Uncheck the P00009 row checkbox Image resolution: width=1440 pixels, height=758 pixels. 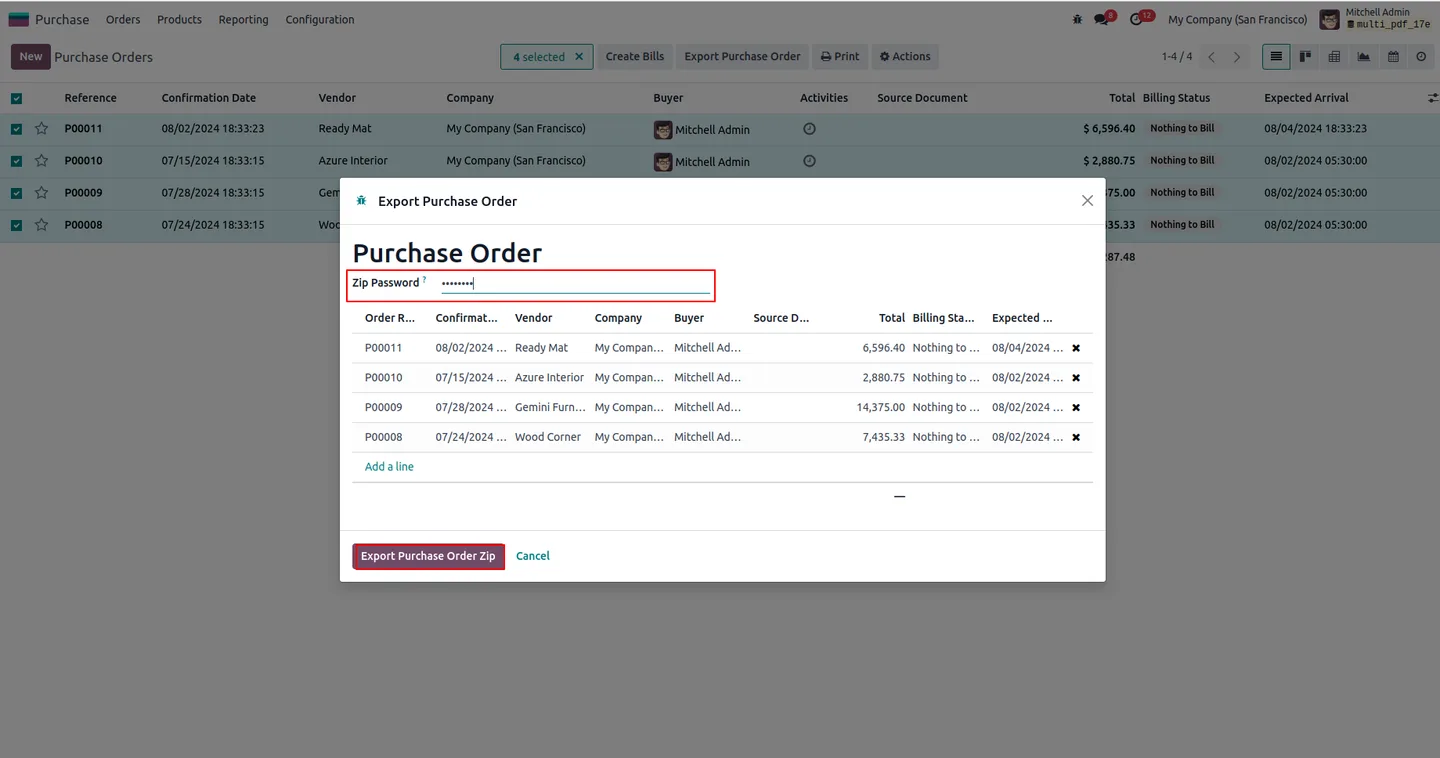point(16,192)
